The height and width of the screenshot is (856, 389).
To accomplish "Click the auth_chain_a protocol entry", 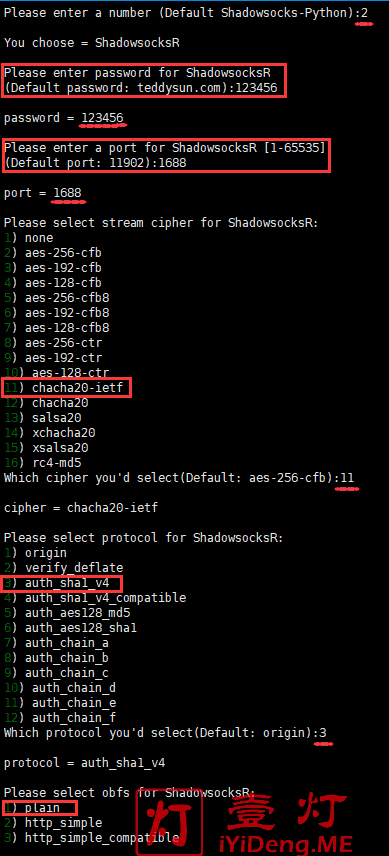I will pyautogui.click(x=56, y=644).
